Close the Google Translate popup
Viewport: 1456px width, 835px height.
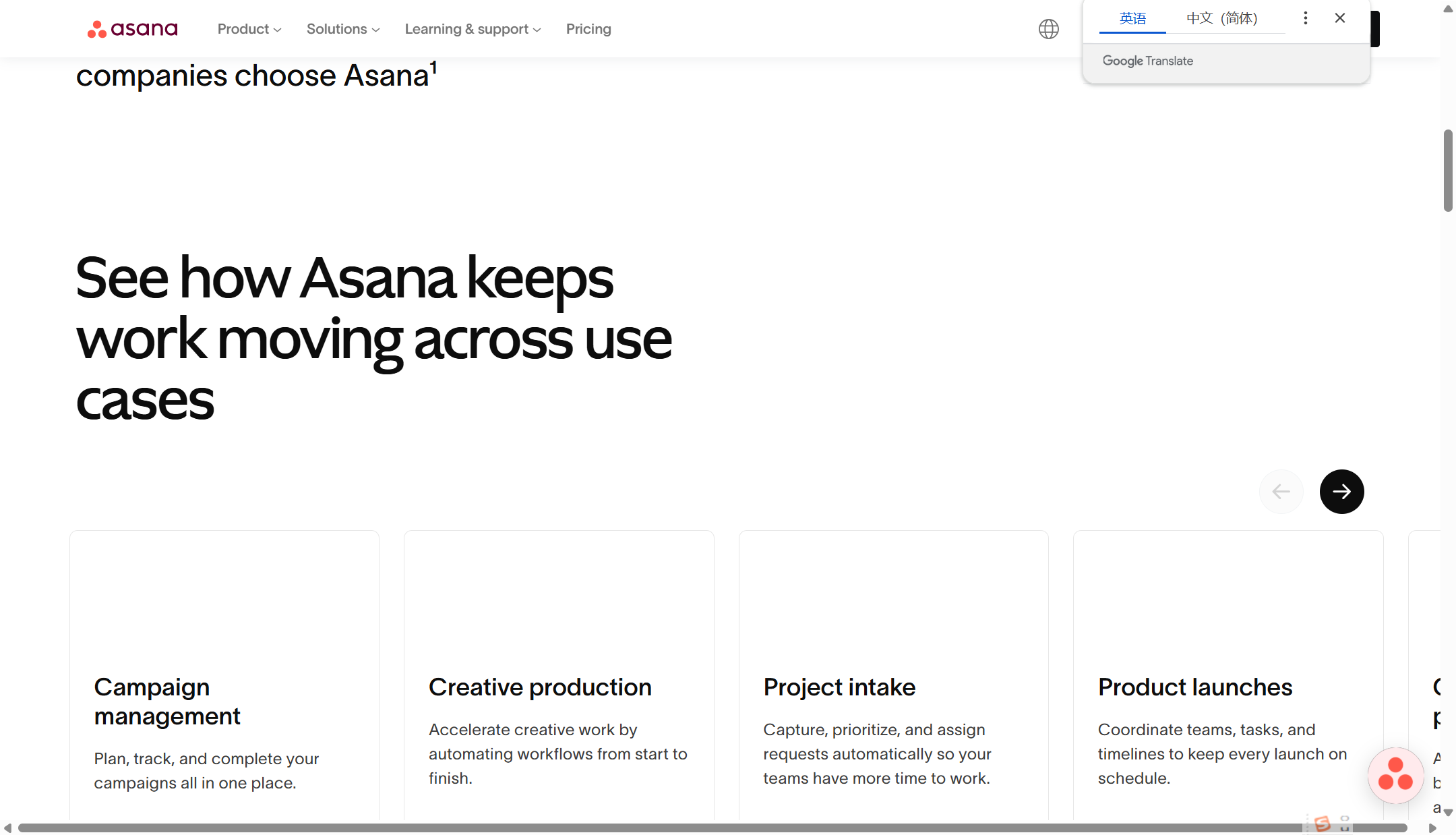(1340, 18)
